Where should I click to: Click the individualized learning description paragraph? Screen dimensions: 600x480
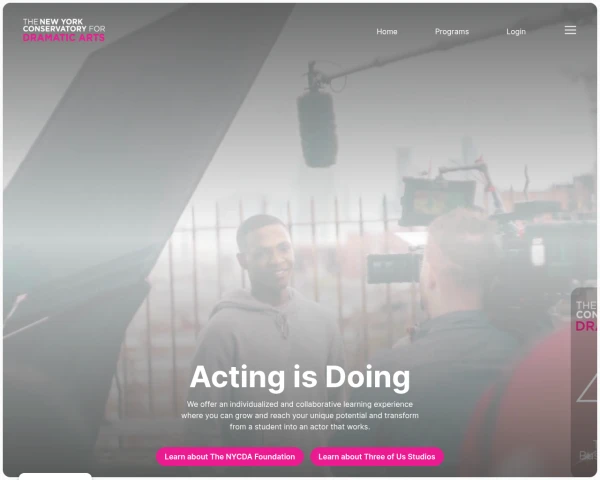(x=300, y=415)
